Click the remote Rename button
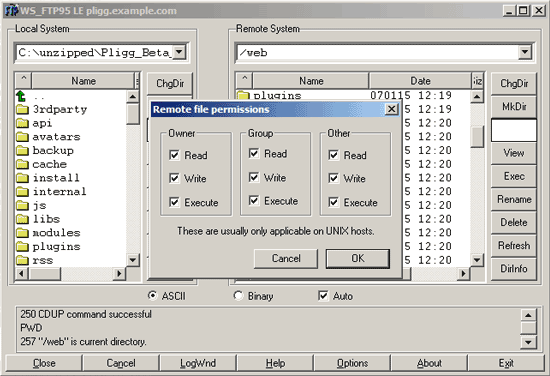This screenshot has height=376, width=550. coord(514,199)
